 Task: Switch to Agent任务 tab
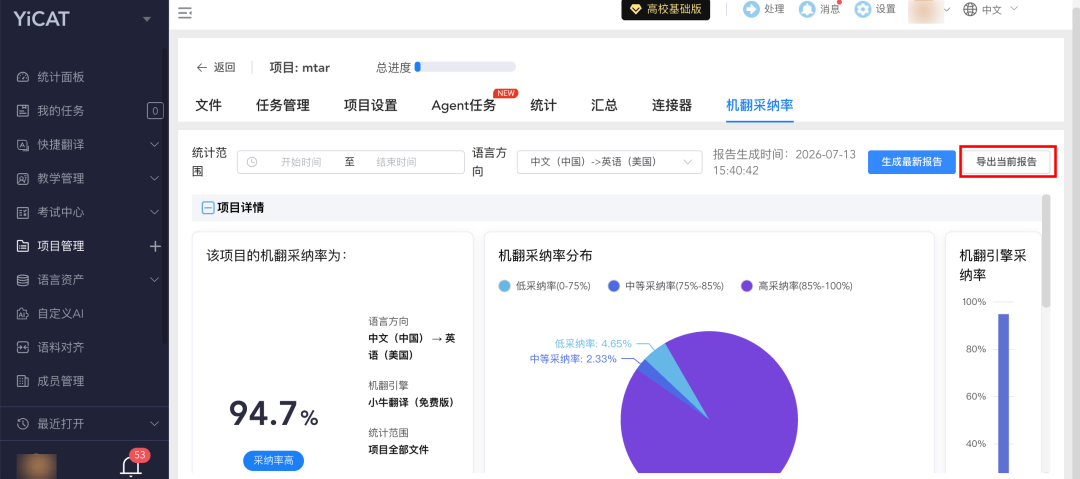tap(464, 105)
